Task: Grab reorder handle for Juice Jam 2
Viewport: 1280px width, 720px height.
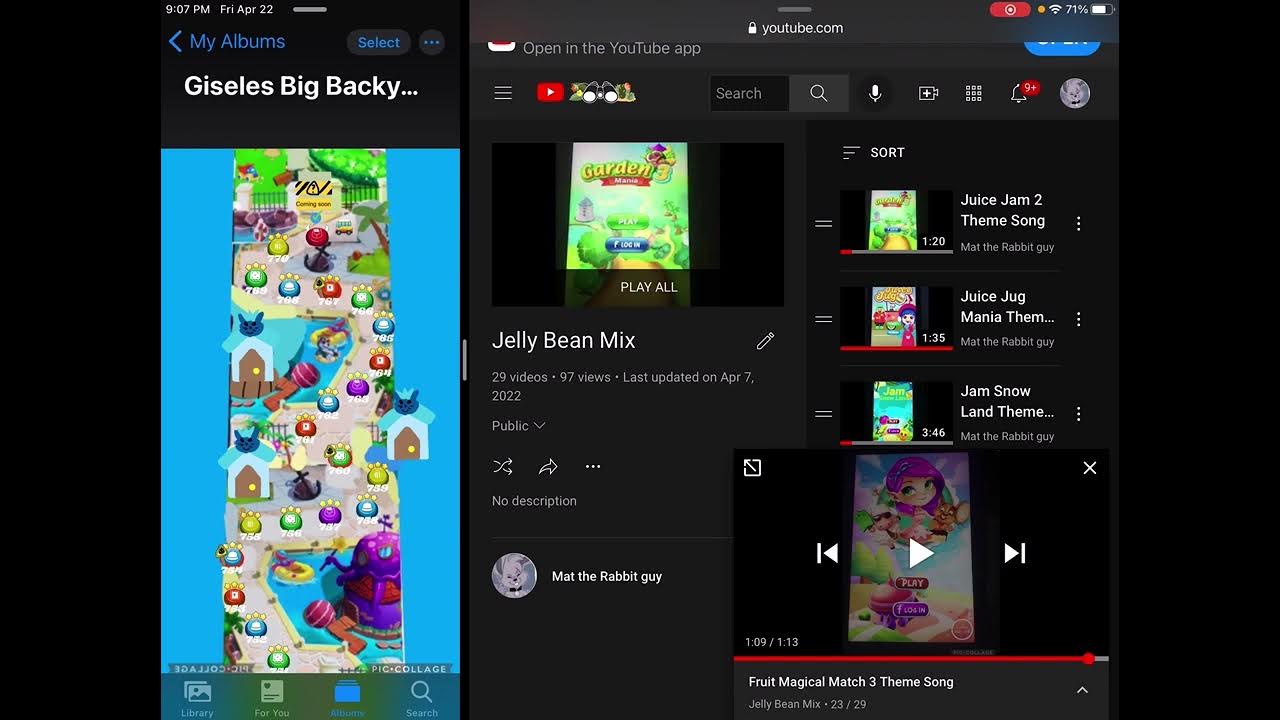Action: point(824,223)
